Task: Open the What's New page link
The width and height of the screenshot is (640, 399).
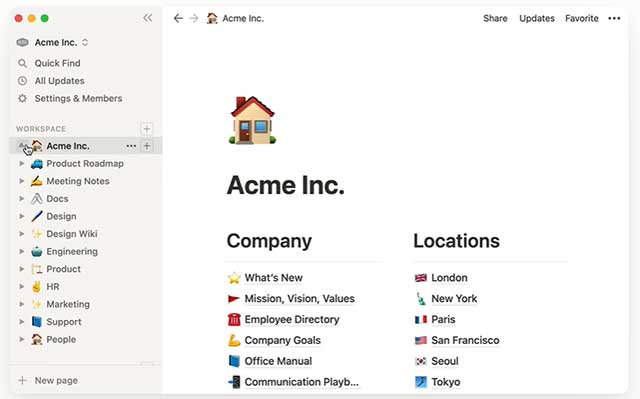Action: tap(273, 278)
